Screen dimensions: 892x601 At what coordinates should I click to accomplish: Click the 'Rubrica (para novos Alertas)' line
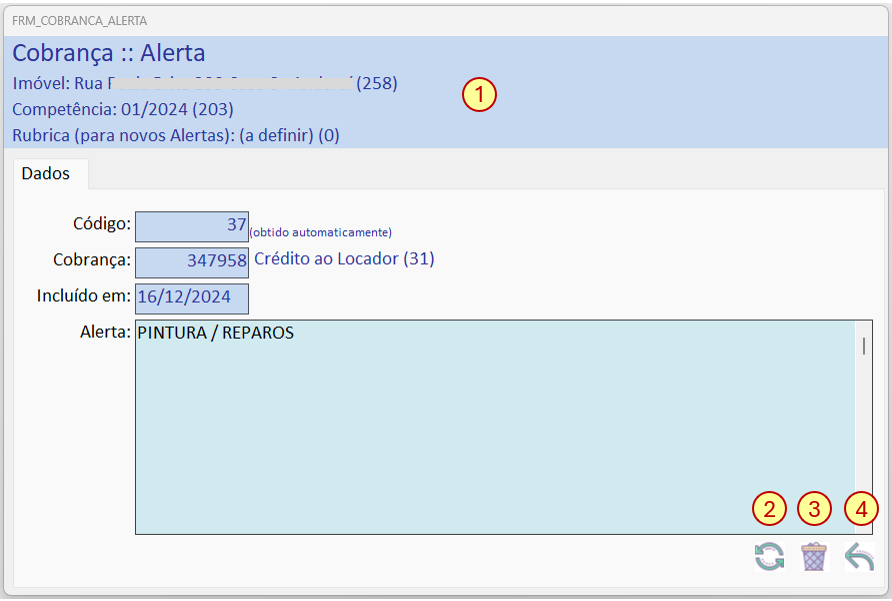(x=176, y=135)
